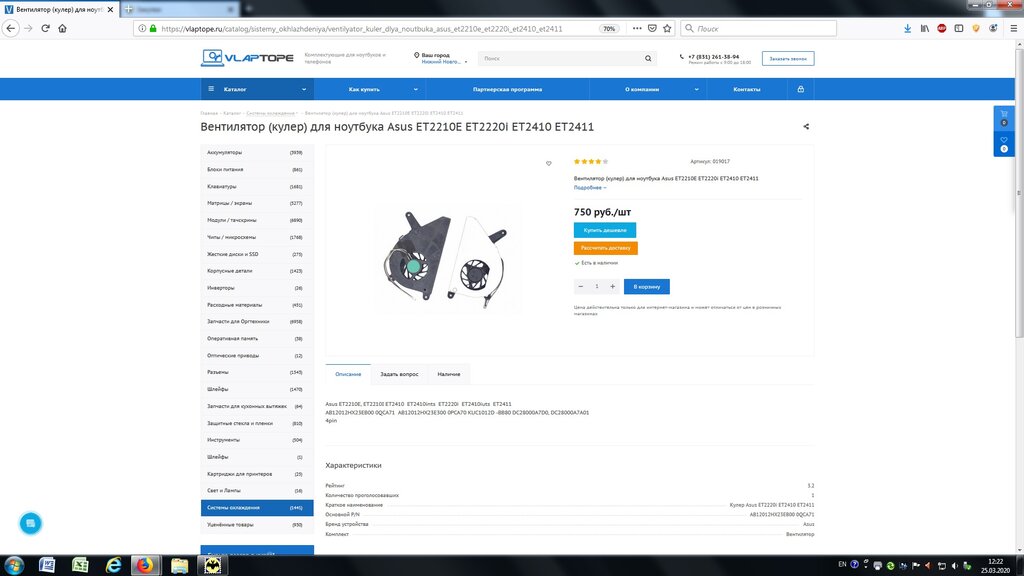Click the quantity input field
1024x576 pixels.
click(596, 287)
